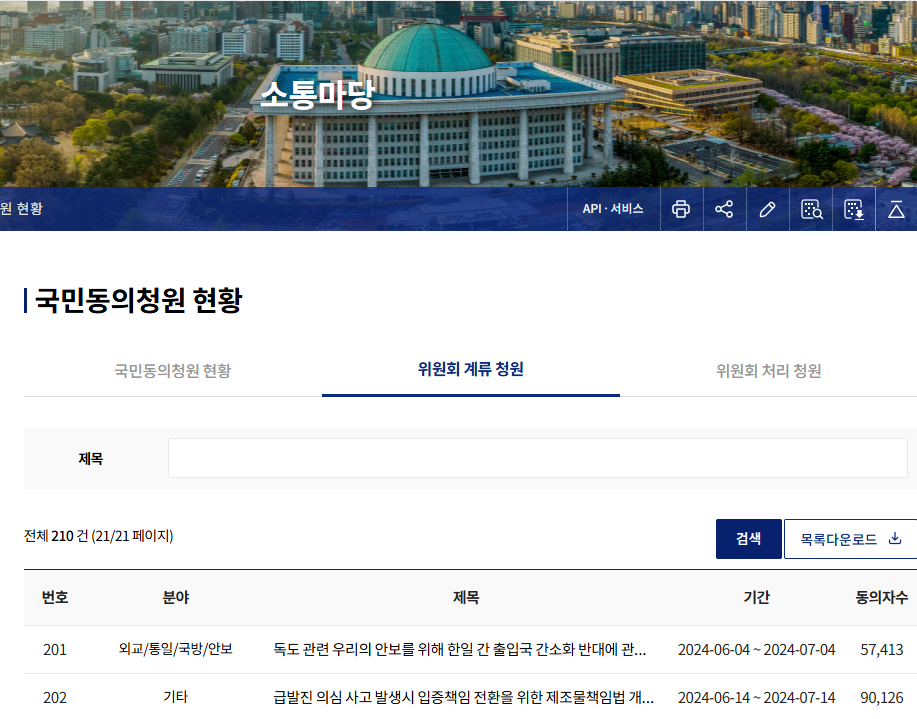Screen dimensions: 917x719
Task: Click the page magnifier search icon
Action: (x=810, y=209)
